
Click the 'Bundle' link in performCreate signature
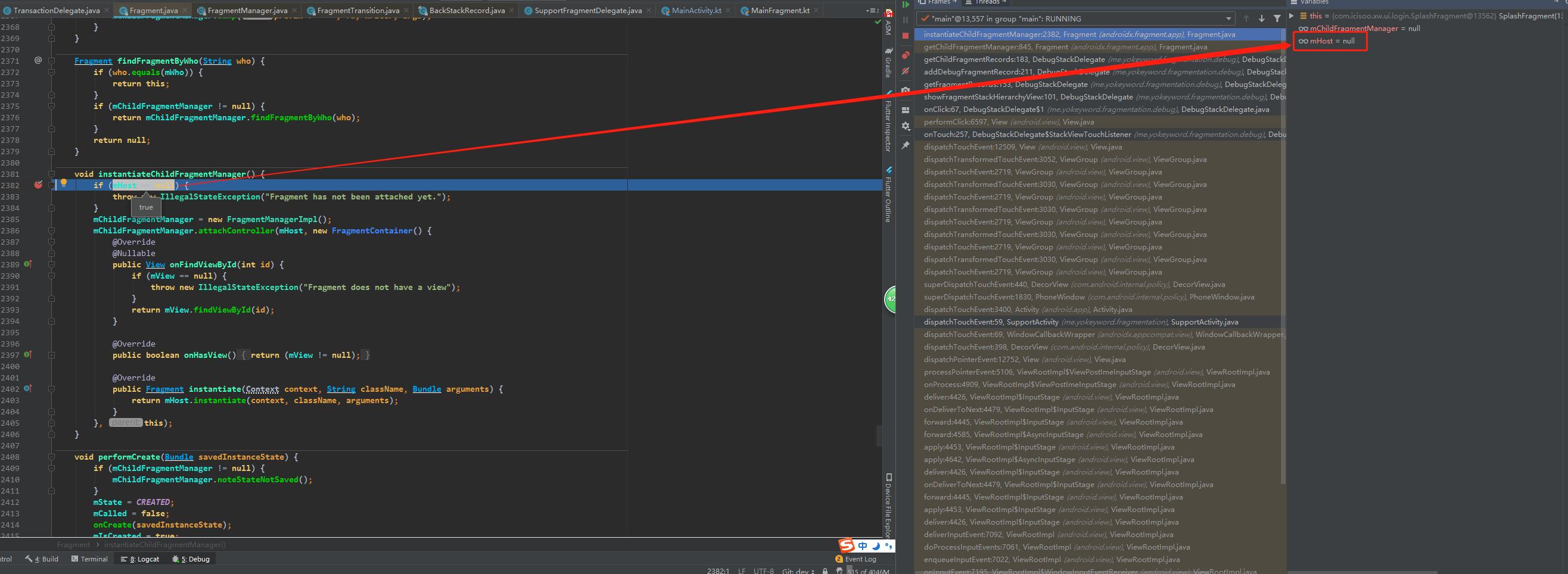click(179, 457)
